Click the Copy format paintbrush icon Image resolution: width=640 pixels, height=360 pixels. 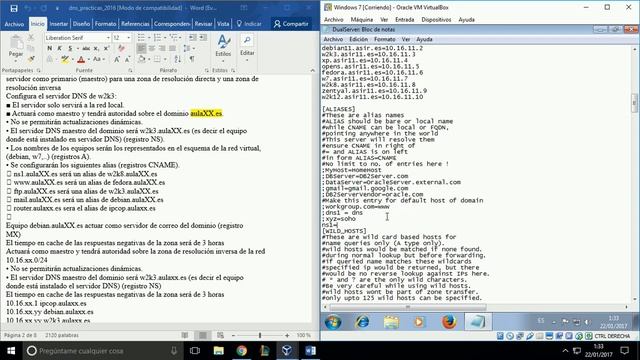point(31,59)
